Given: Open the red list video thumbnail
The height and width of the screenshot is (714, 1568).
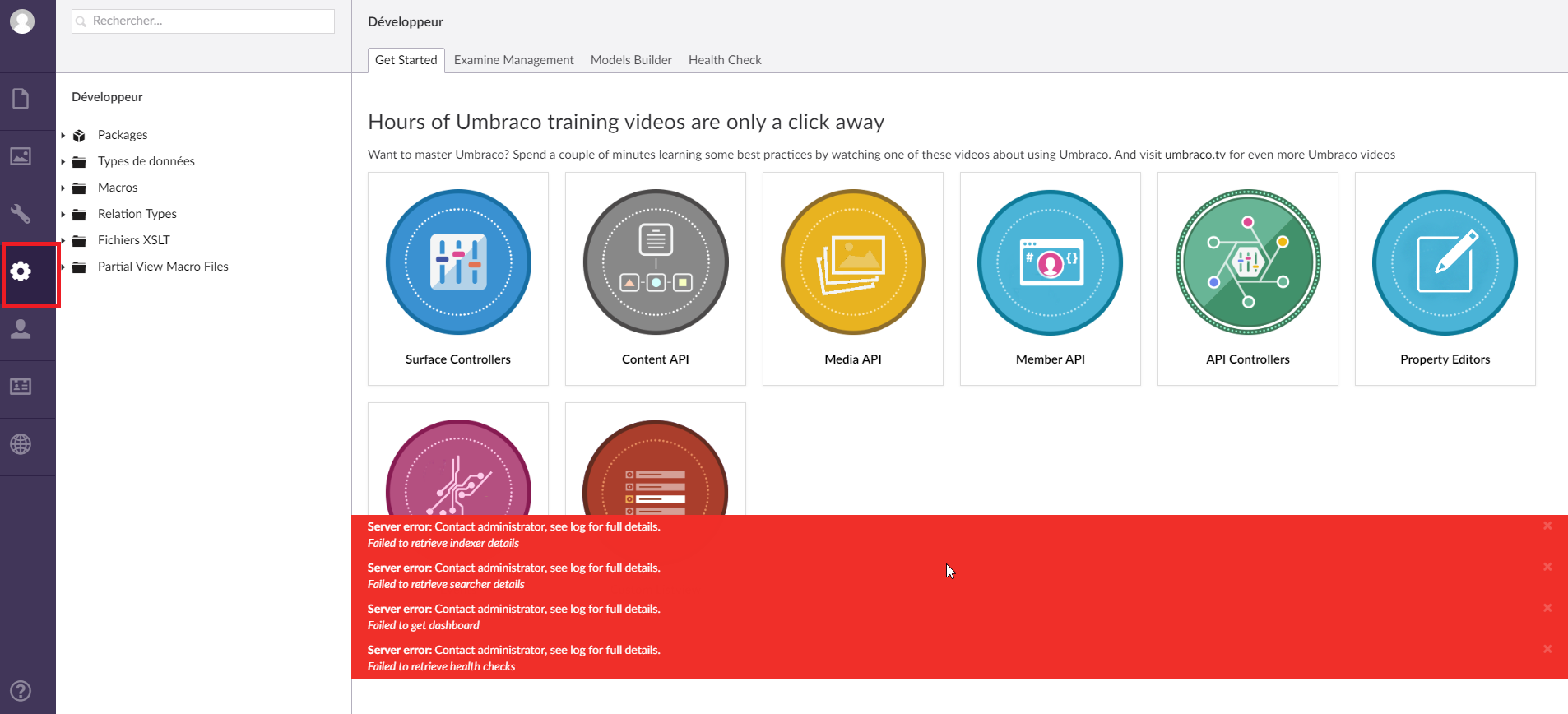Looking at the screenshot, I should (656, 467).
